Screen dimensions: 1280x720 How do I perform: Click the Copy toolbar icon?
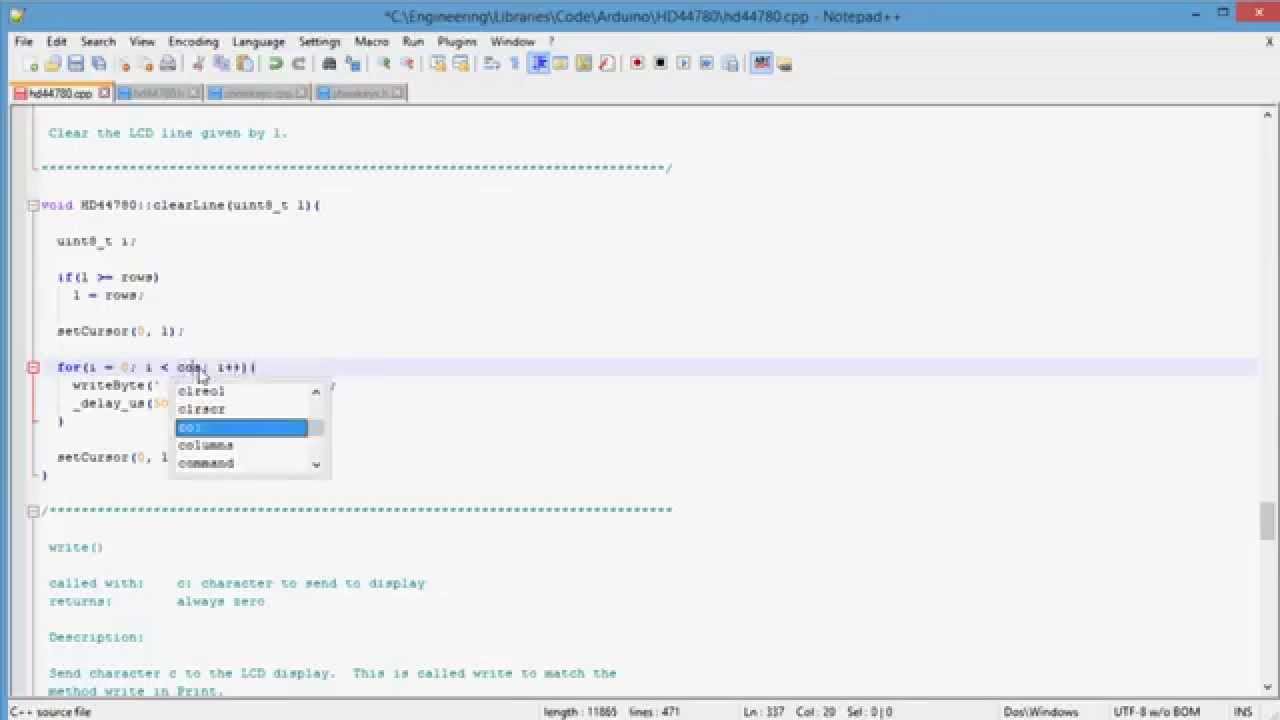point(221,64)
